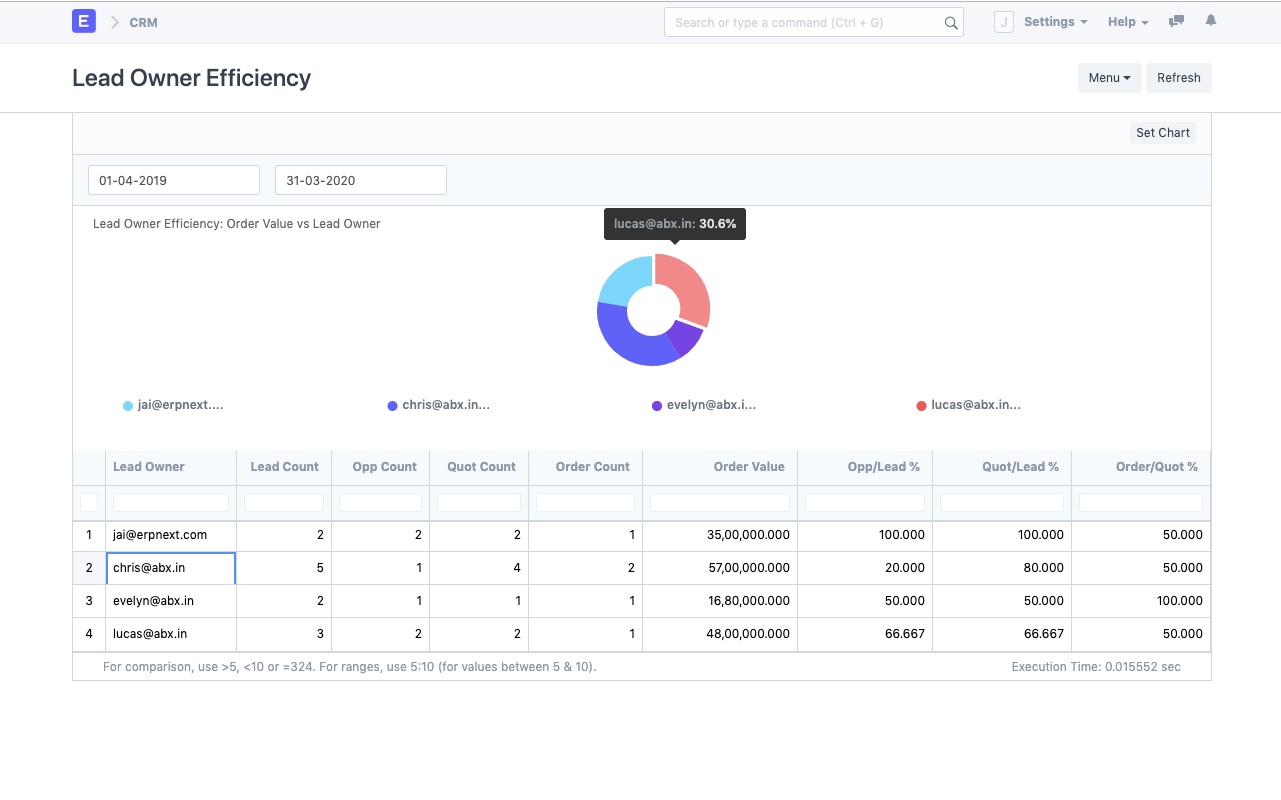Click the 01-04-2019 date field
Viewport: 1281px width, 800px height.
pos(173,180)
